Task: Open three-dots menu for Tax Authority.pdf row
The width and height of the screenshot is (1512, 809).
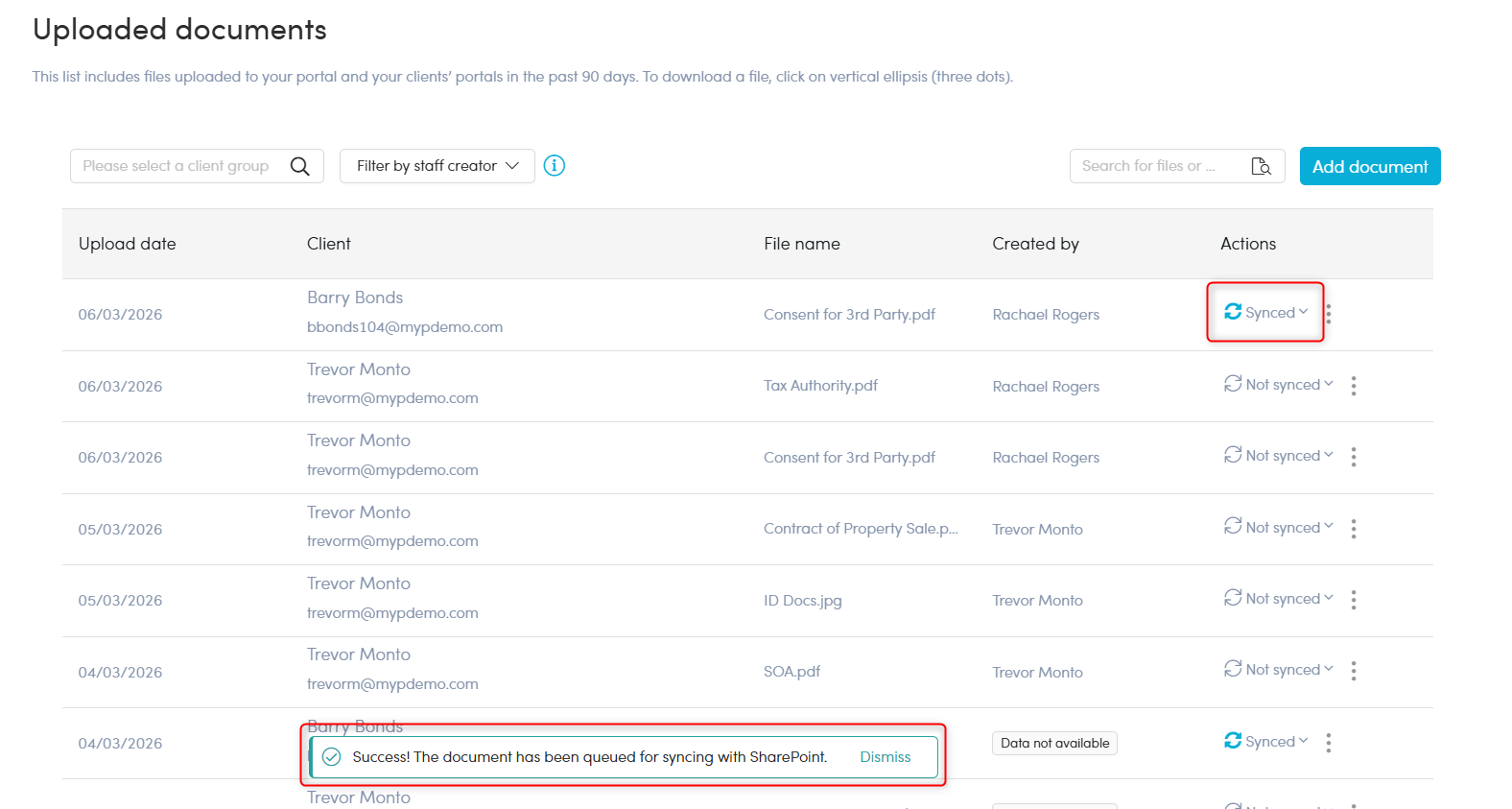Action: pos(1354,386)
